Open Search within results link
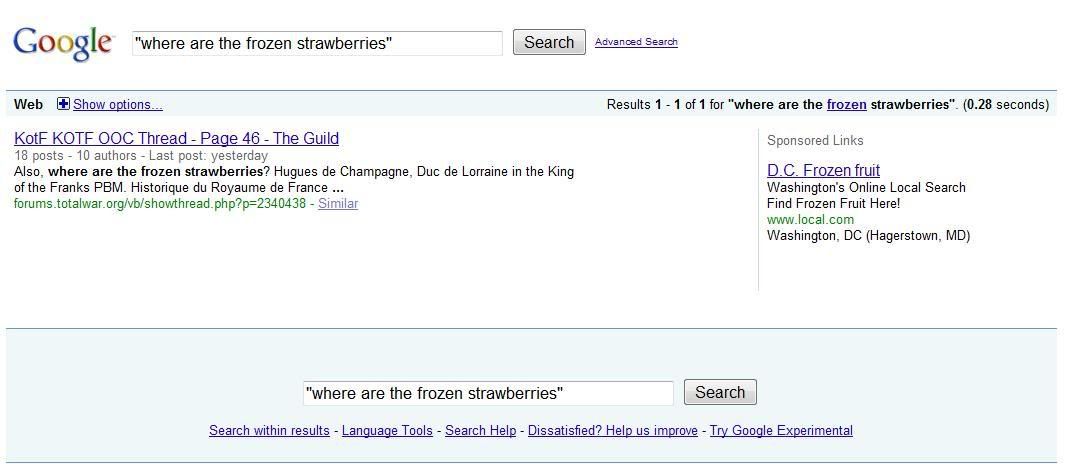The height and width of the screenshot is (464, 1070). coord(269,431)
